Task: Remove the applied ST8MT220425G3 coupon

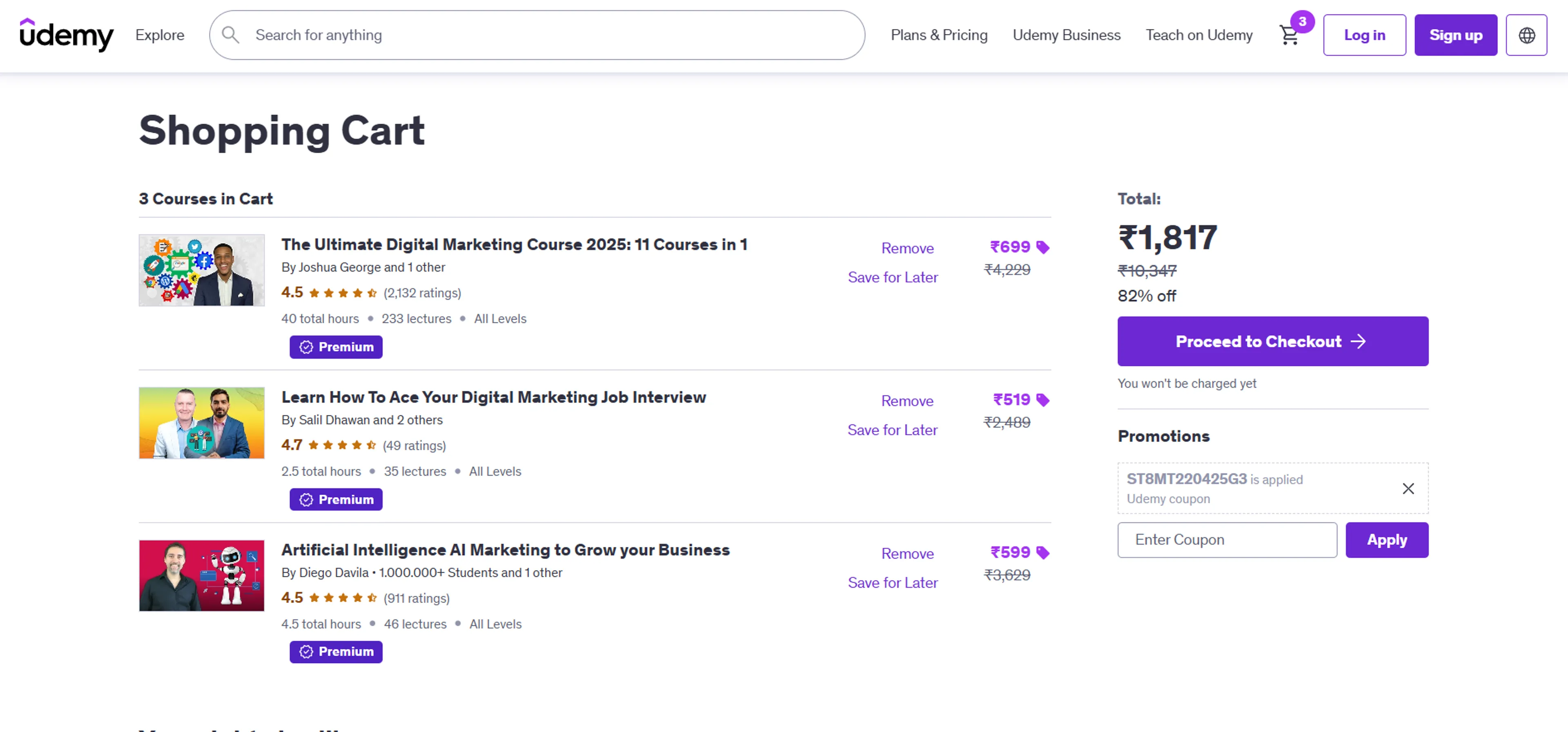Action: (1408, 489)
